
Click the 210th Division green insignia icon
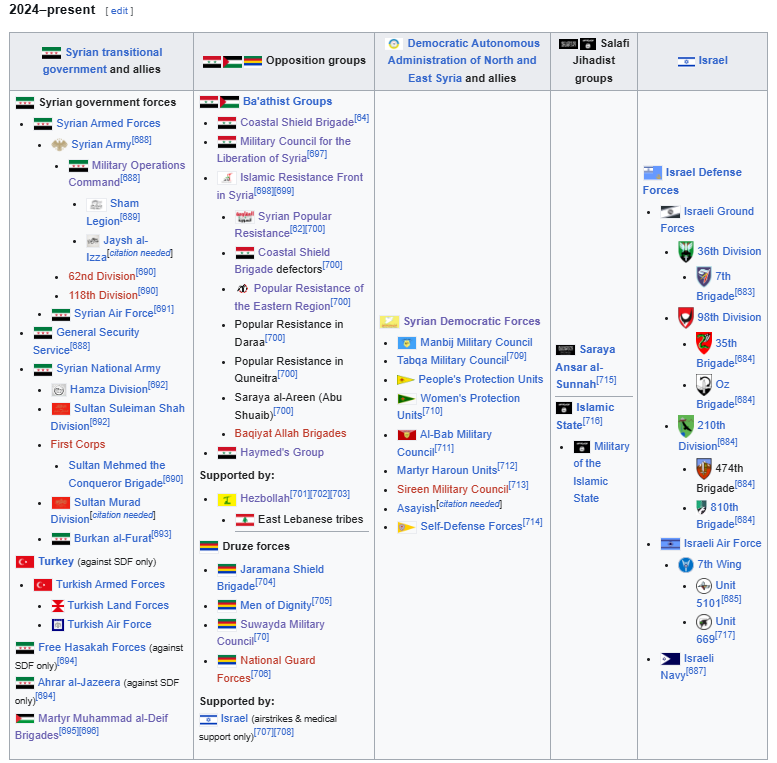pyautogui.click(x=686, y=426)
